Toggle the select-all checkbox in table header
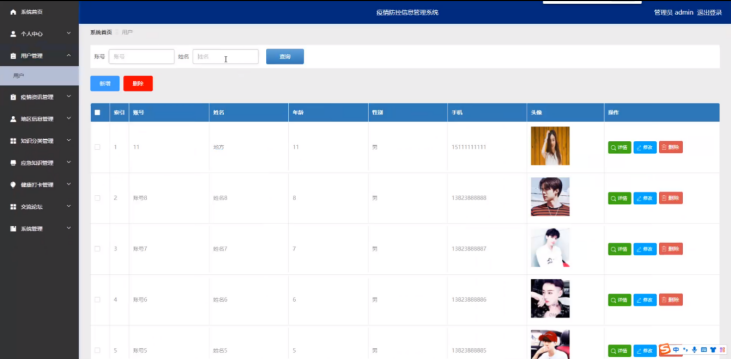Screen dimensions: 732x360 tap(97, 113)
